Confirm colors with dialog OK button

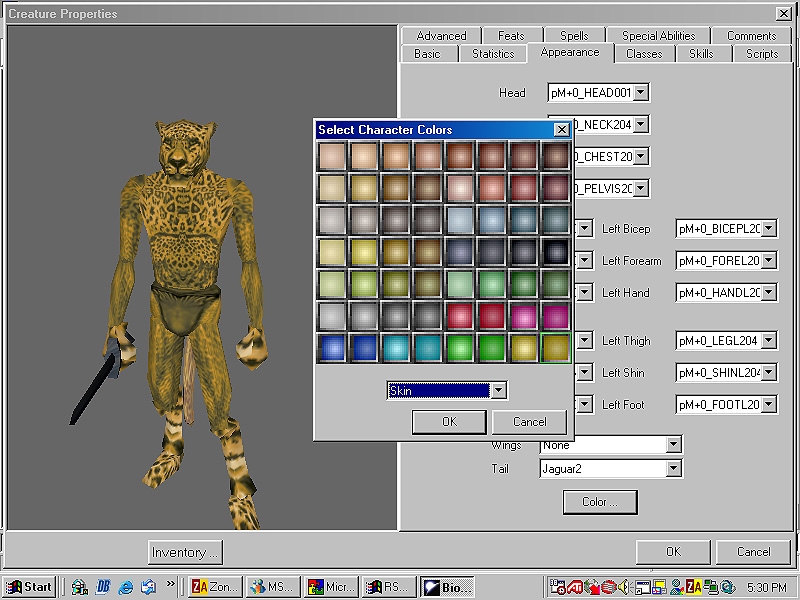click(x=449, y=422)
